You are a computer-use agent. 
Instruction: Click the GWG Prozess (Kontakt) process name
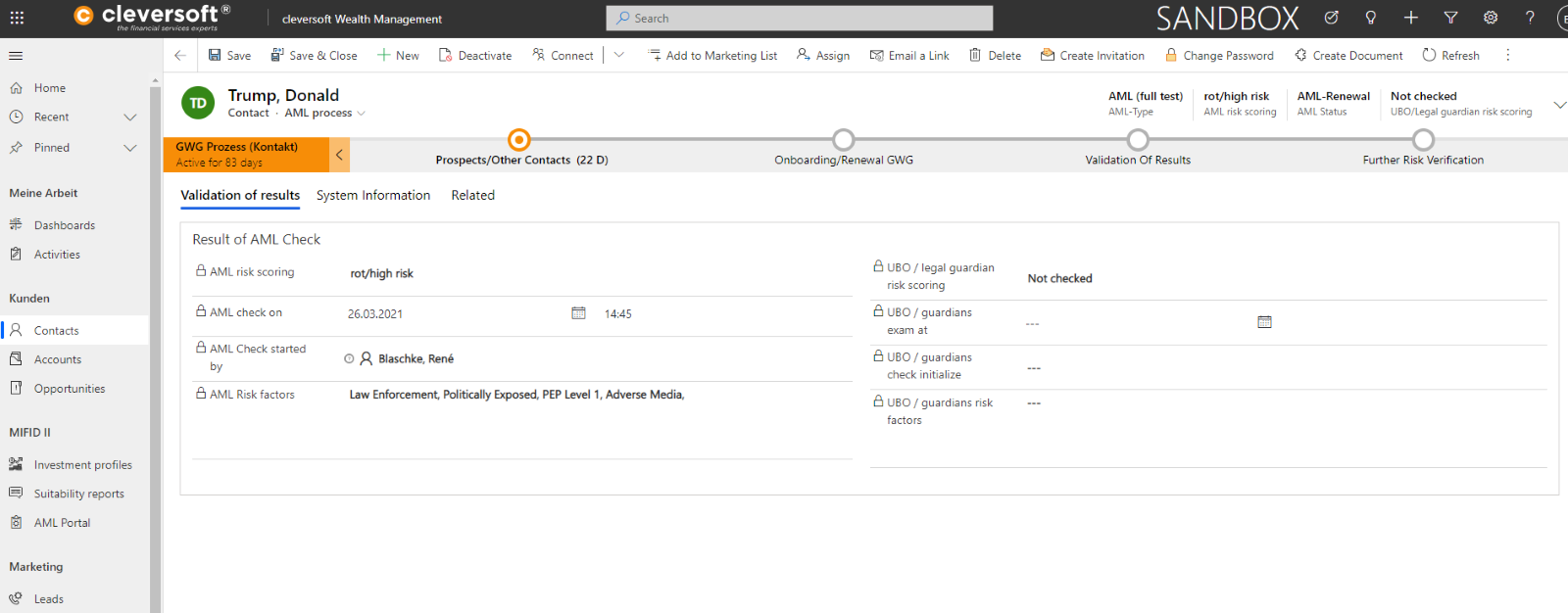point(236,147)
